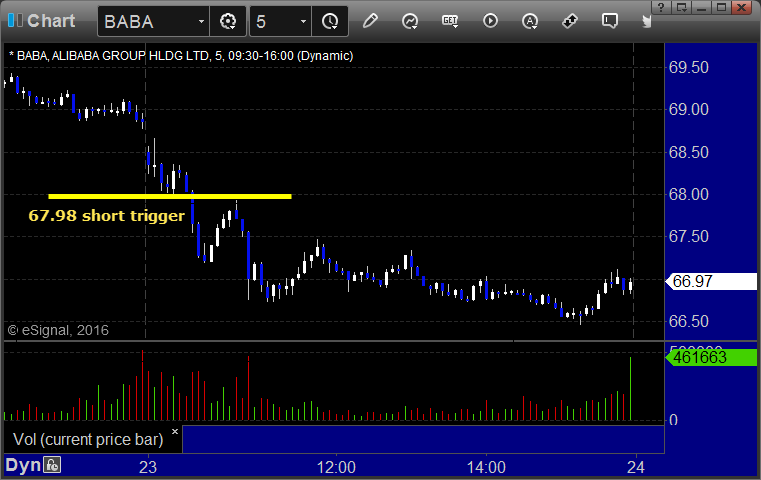Click the 12:00 time axis label
The height and width of the screenshot is (480, 761).
336,467
